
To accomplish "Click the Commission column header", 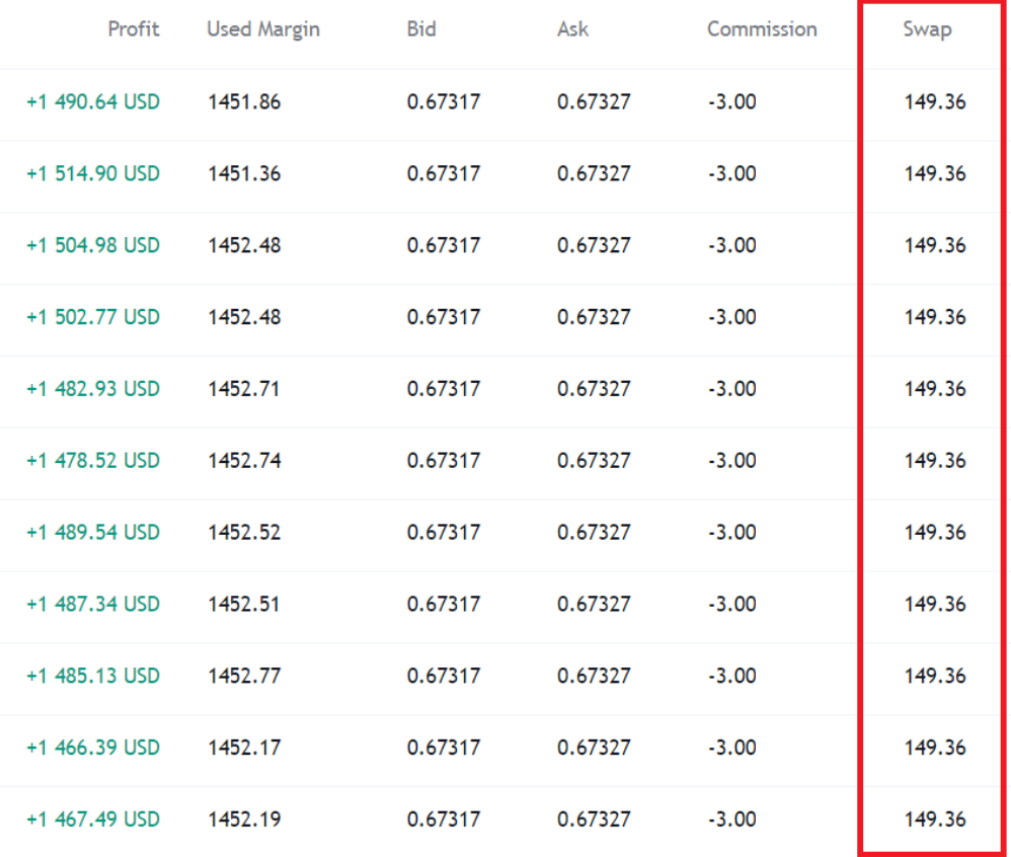I will click(x=761, y=29).
